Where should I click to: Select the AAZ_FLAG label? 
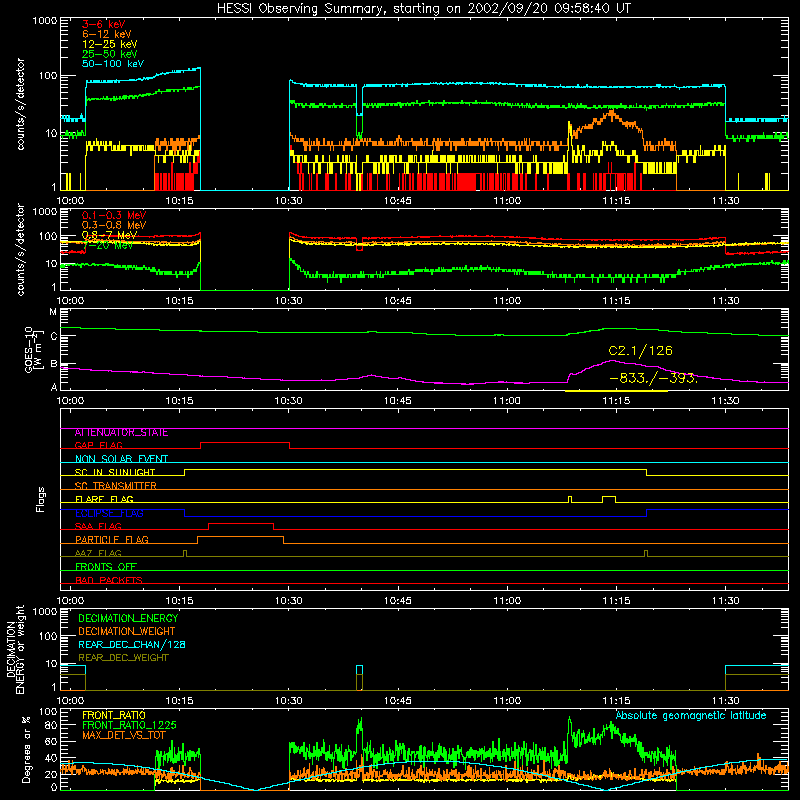click(x=98, y=553)
